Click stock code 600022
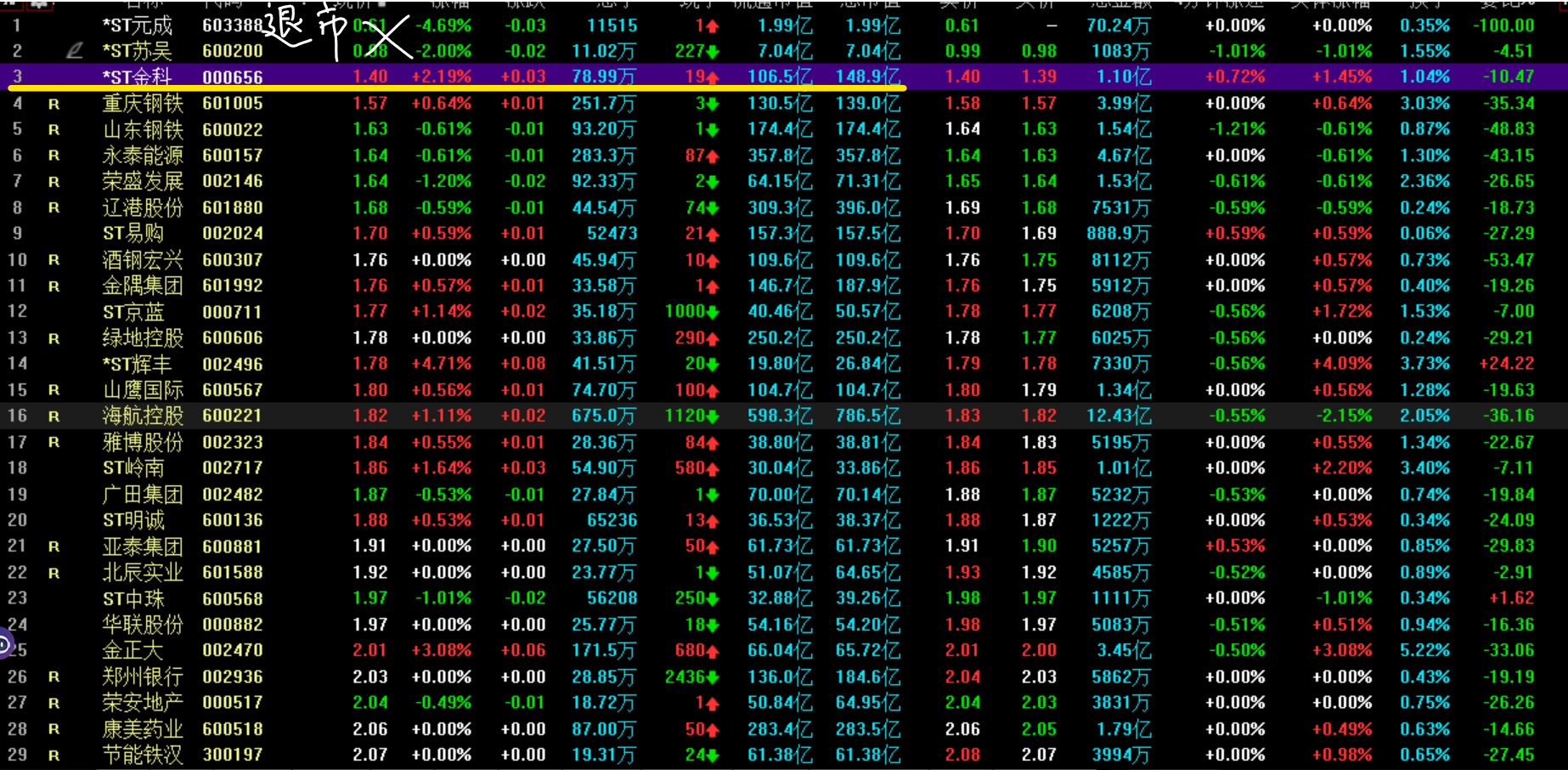 (233, 130)
